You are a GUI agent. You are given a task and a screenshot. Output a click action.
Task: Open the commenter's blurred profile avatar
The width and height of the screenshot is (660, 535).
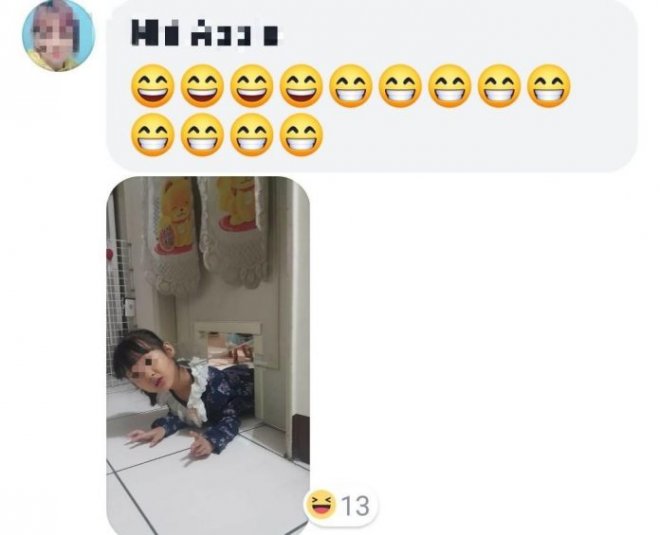[x=59, y=35]
